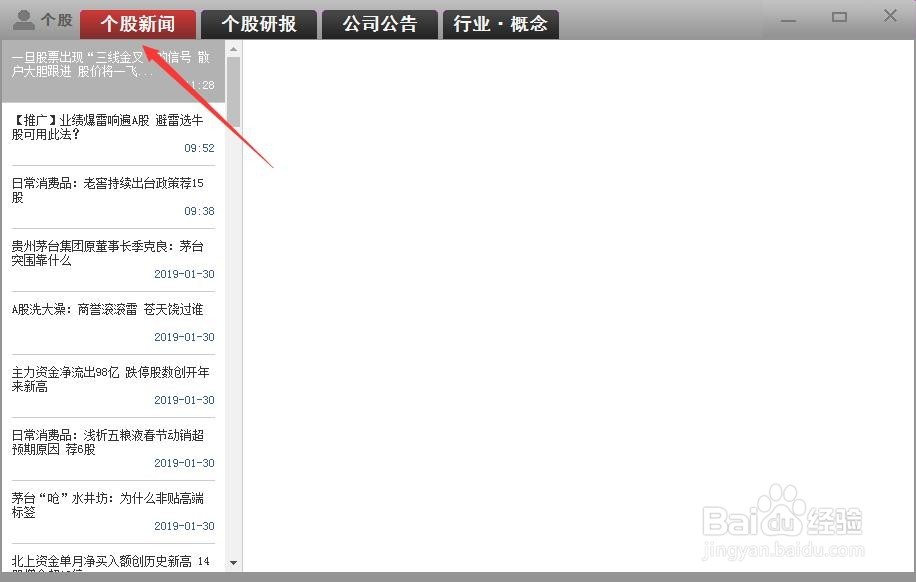916x582 pixels.
Task: Click the news list scroll-down arrow
Action: click(x=234, y=563)
